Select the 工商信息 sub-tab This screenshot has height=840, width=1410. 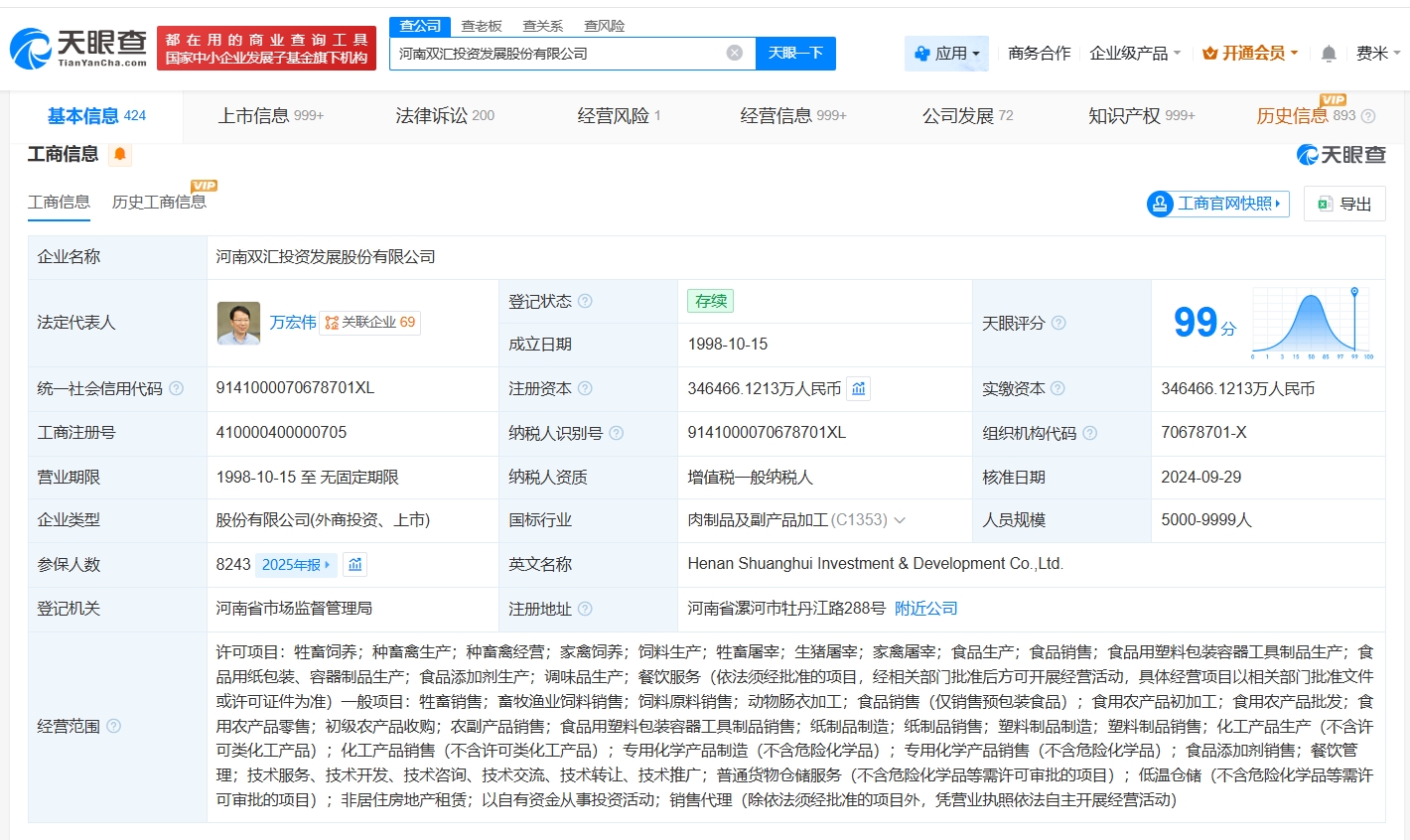click(x=59, y=203)
